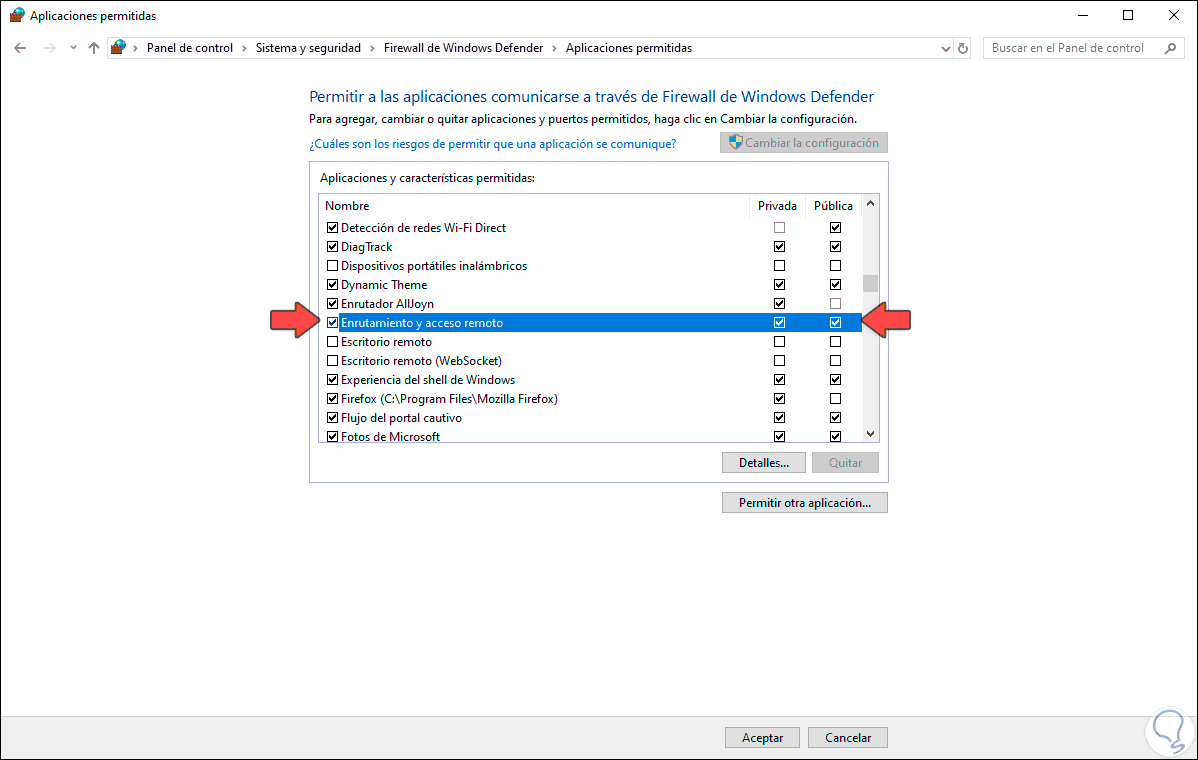The height and width of the screenshot is (760, 1198).
Task: Toggle Privada checkbox for Detección de redes Wi-Fi Direct
Action: click(779, 228)
